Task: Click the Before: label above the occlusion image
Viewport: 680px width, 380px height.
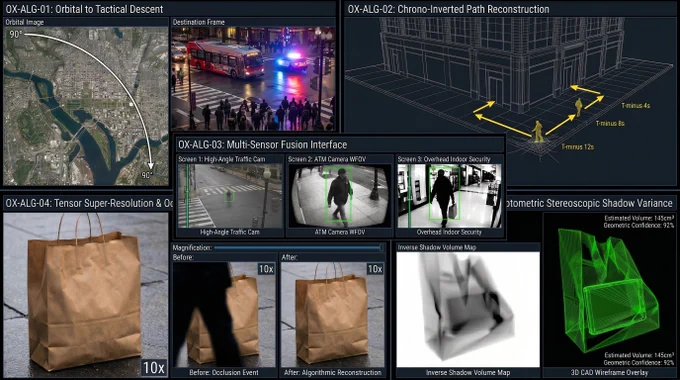Action: coord(183,257)
